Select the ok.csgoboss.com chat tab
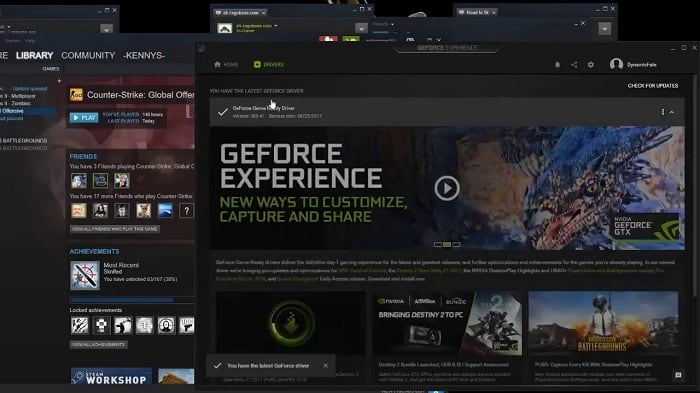700x393 pixels. (x=240, y=13)
